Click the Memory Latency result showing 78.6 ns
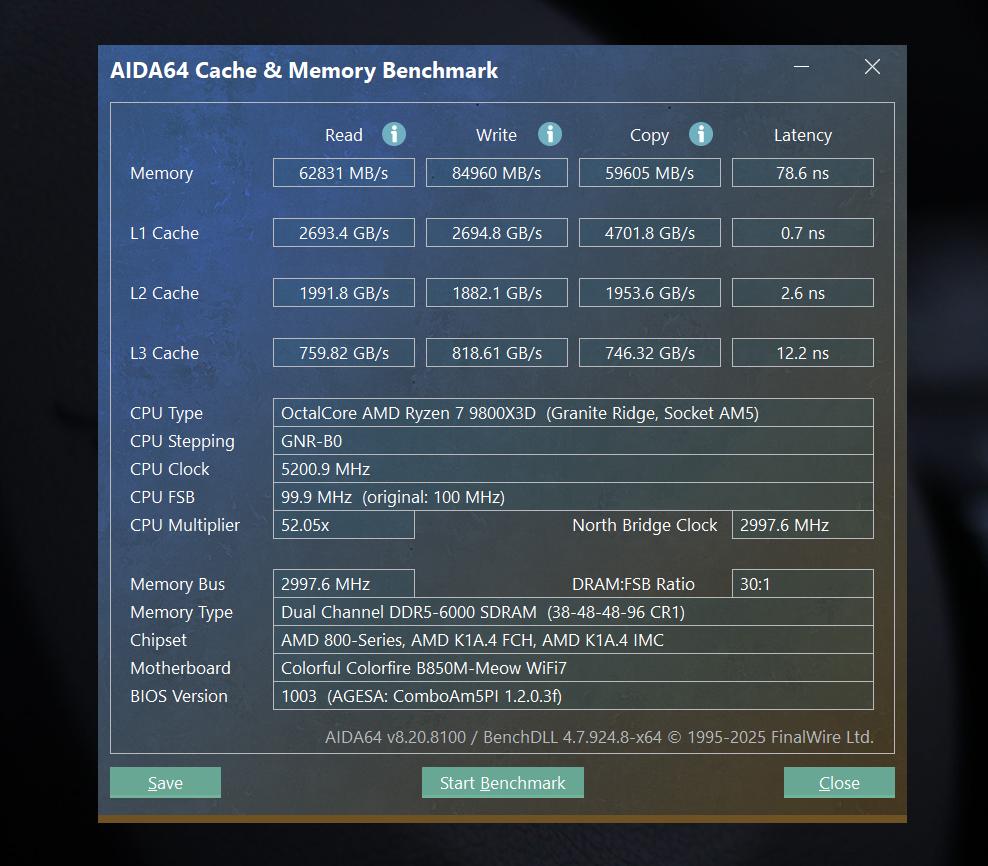This screenshot has height=866, width=988. (x=803, y=172)
